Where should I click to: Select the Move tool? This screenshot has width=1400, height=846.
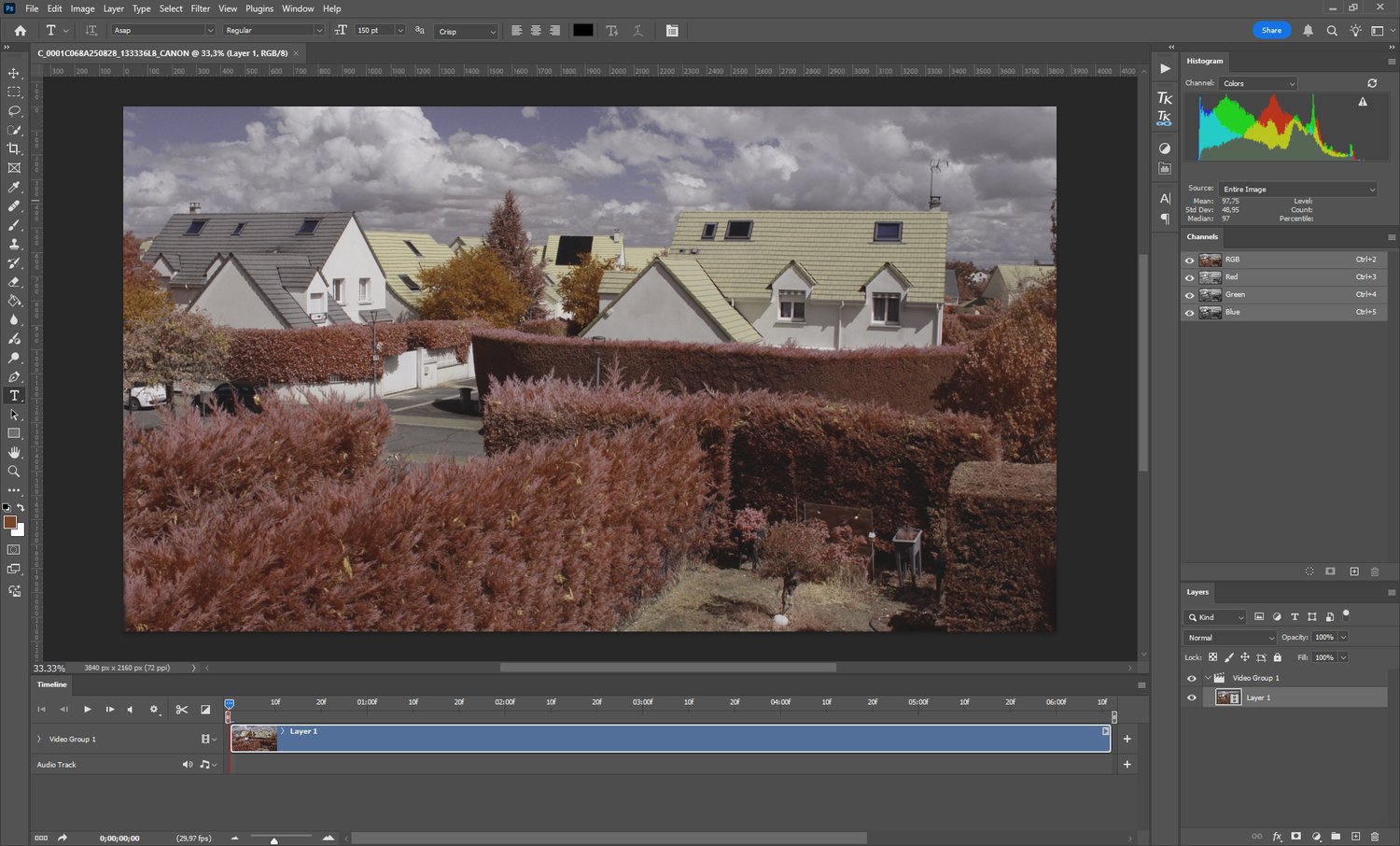pyautogui.click(x=14, y=73)
